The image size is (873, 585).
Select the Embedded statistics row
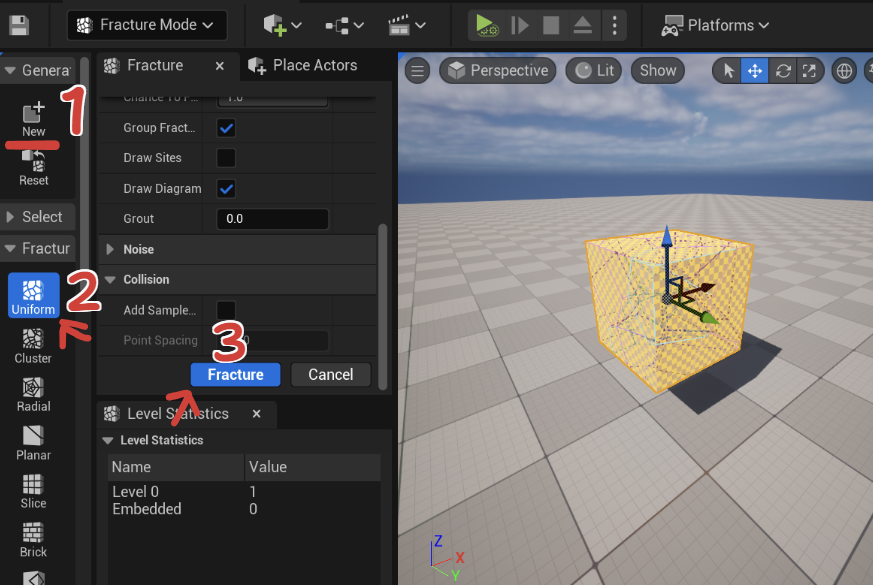click(x=244, y=509)
